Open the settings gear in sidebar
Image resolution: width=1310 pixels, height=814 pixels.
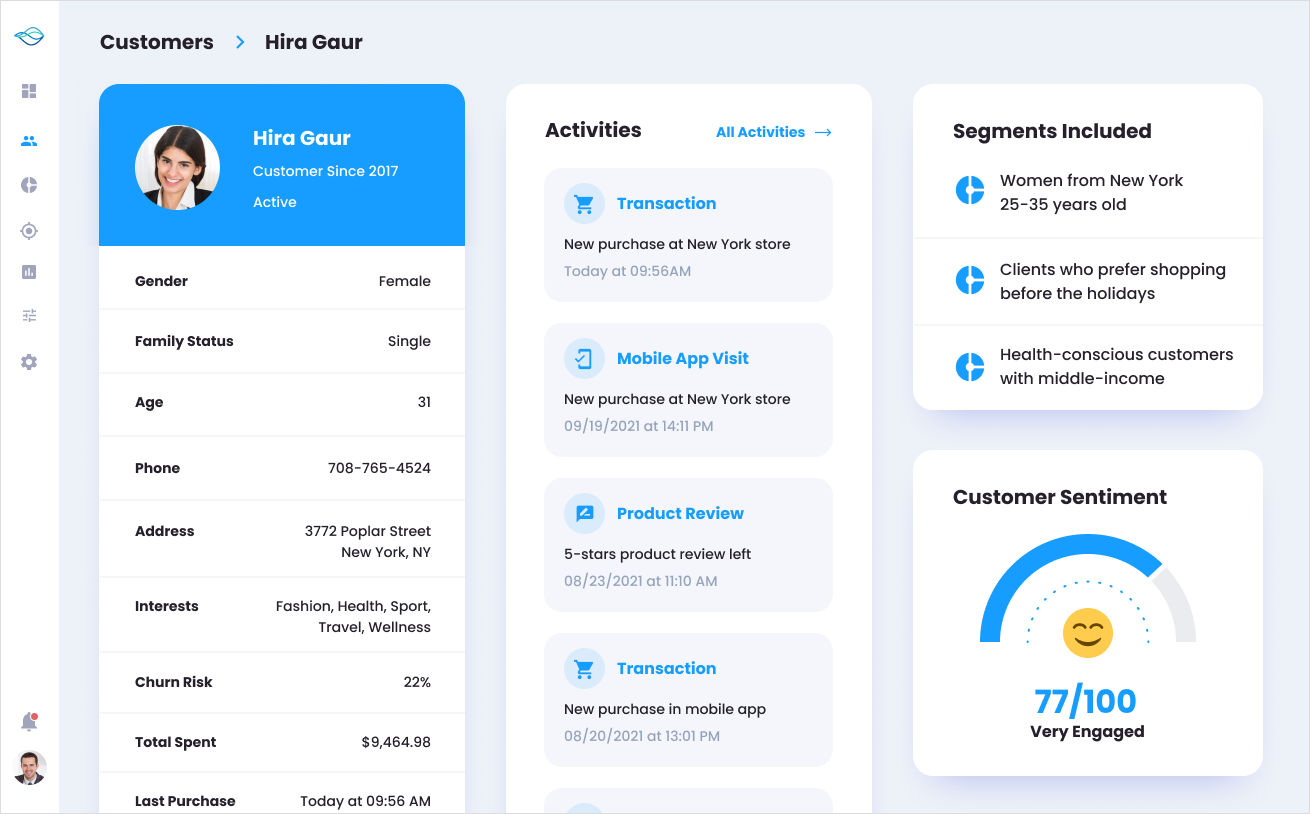29,362
